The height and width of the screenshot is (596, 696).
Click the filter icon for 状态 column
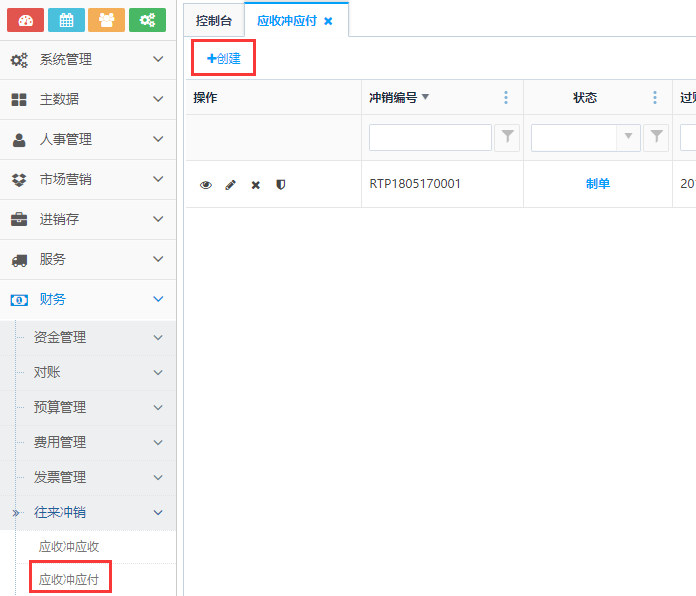coord(656,137)
